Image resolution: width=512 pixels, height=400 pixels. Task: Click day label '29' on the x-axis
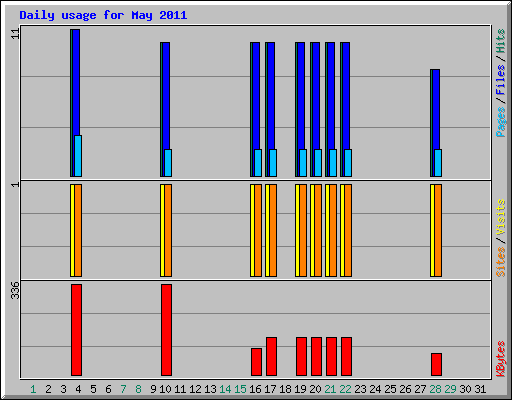tap(450, 389)
